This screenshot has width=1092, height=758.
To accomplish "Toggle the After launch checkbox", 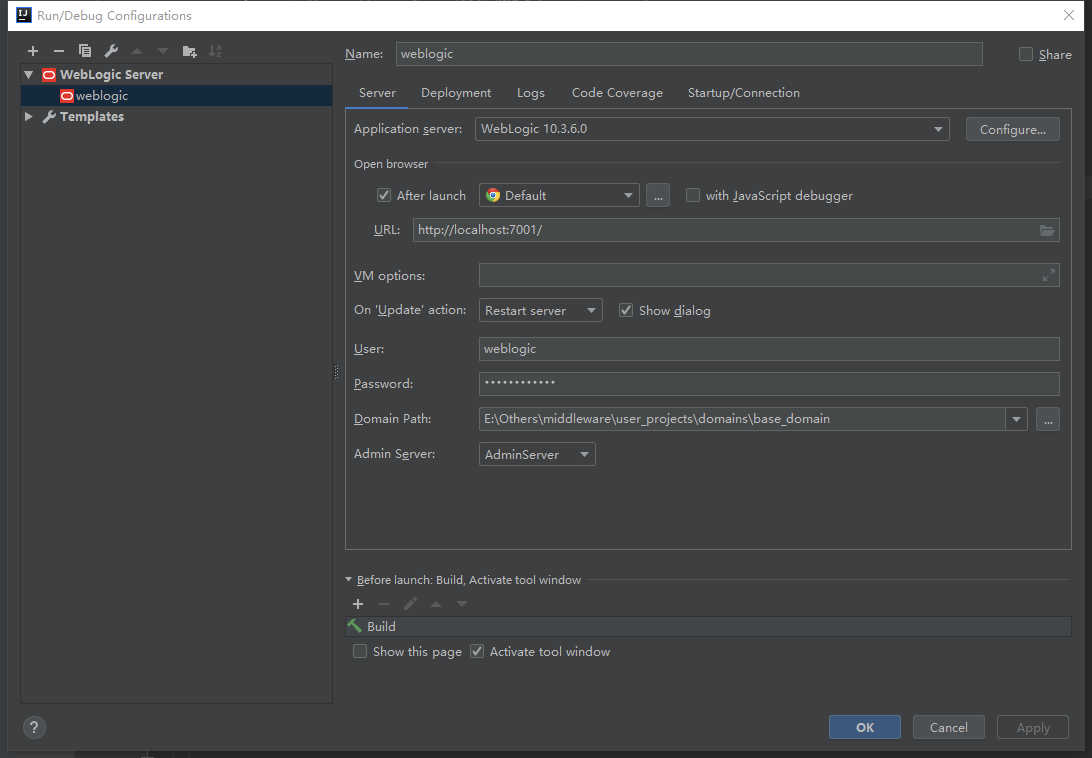I will click(x=384, y=195).
